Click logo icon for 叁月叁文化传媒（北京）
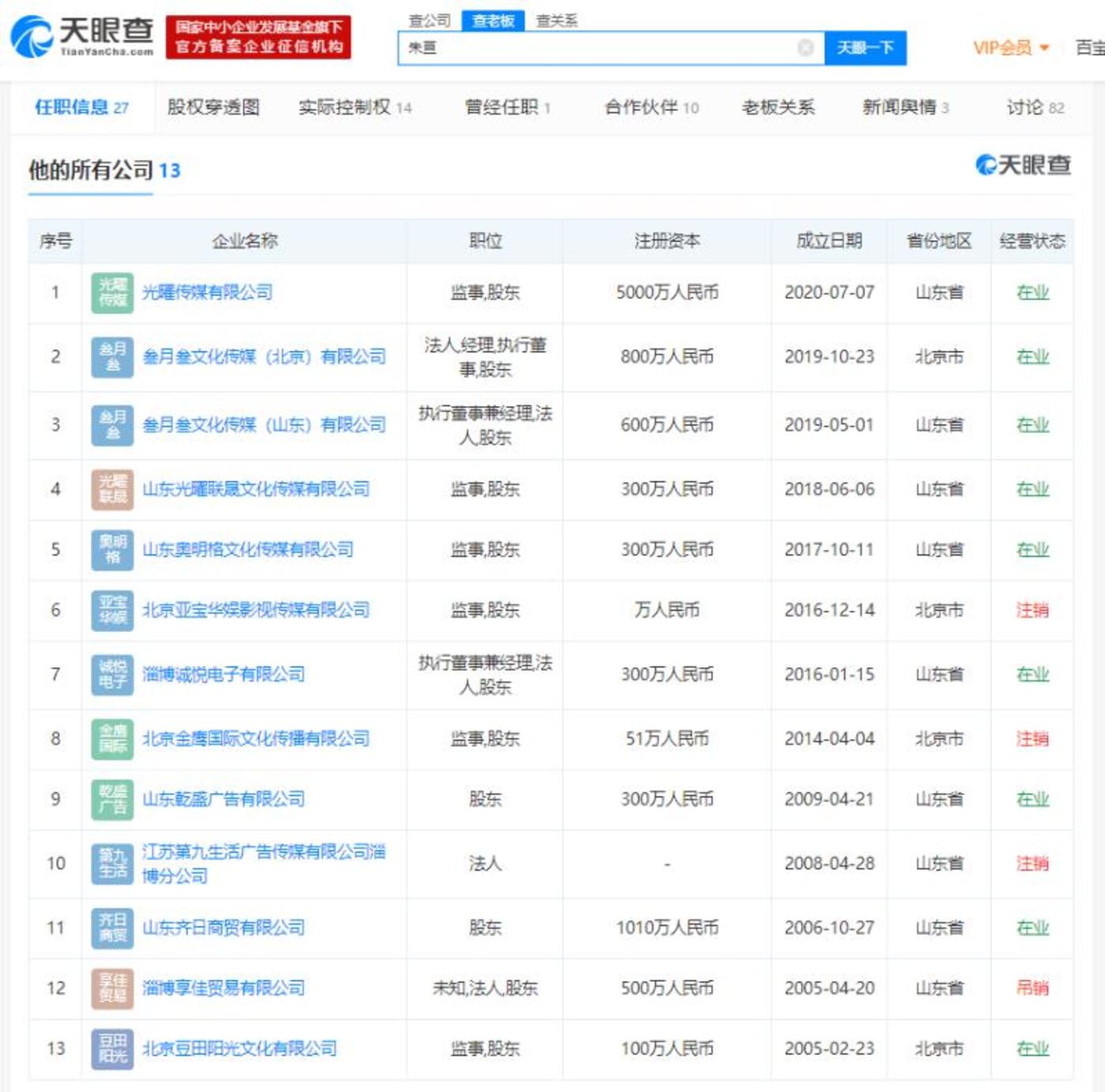The width and height of the screenshot is (1105, 1092). click(112, 357)
